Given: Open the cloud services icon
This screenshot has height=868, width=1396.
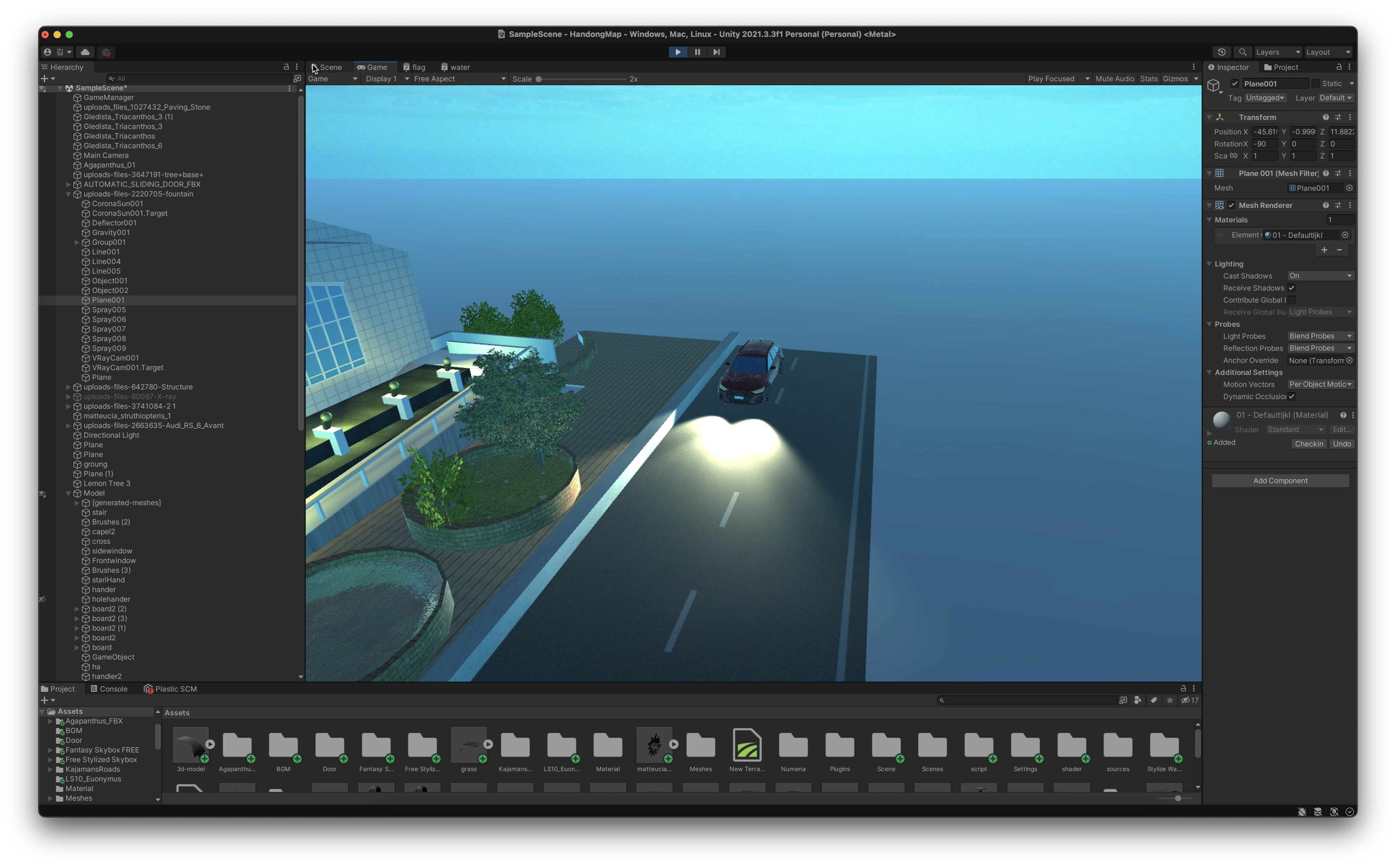Looking at the screenshot, I should click(85, 52).
